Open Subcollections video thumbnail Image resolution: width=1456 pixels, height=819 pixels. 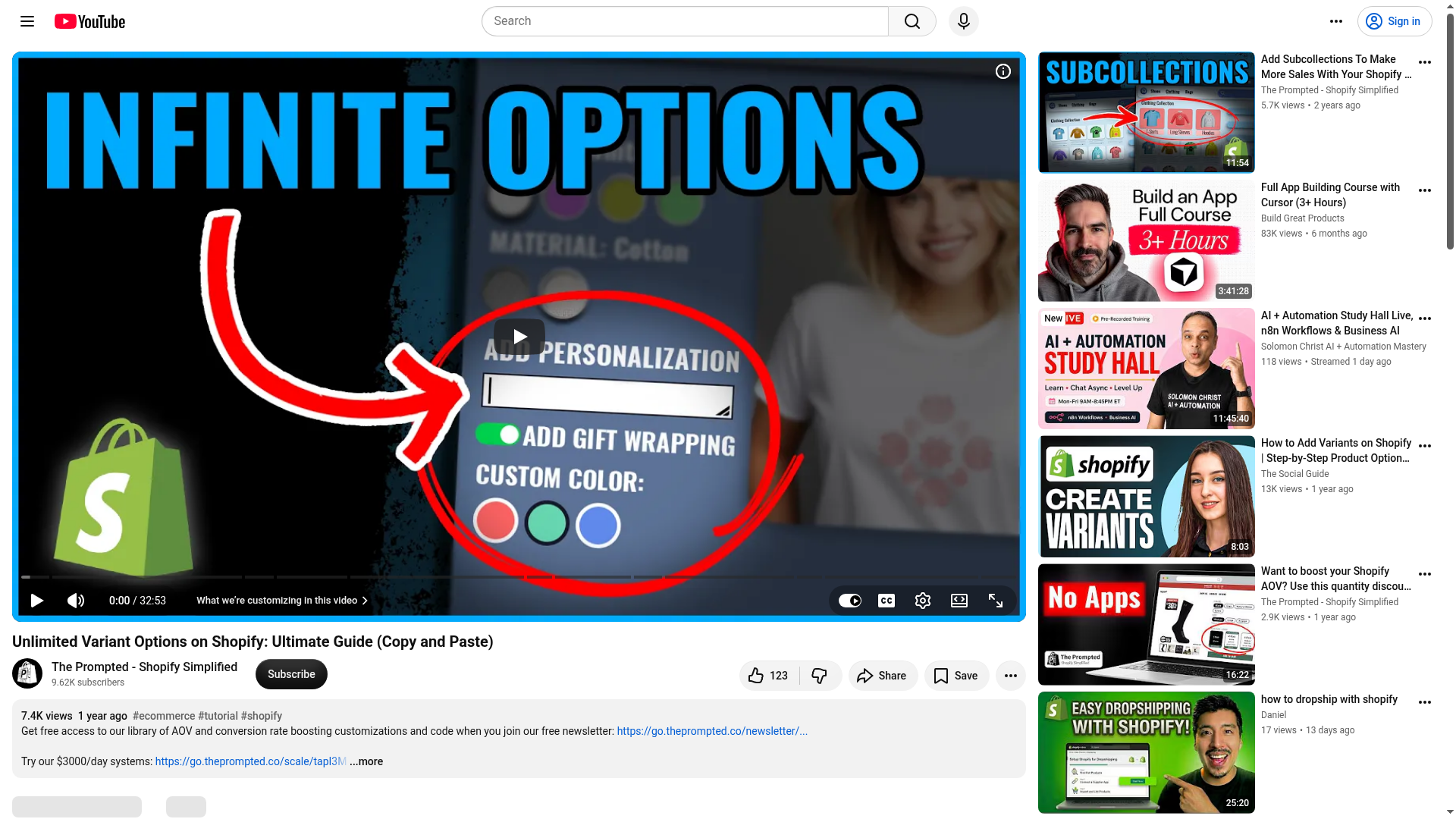[1146, 112]
